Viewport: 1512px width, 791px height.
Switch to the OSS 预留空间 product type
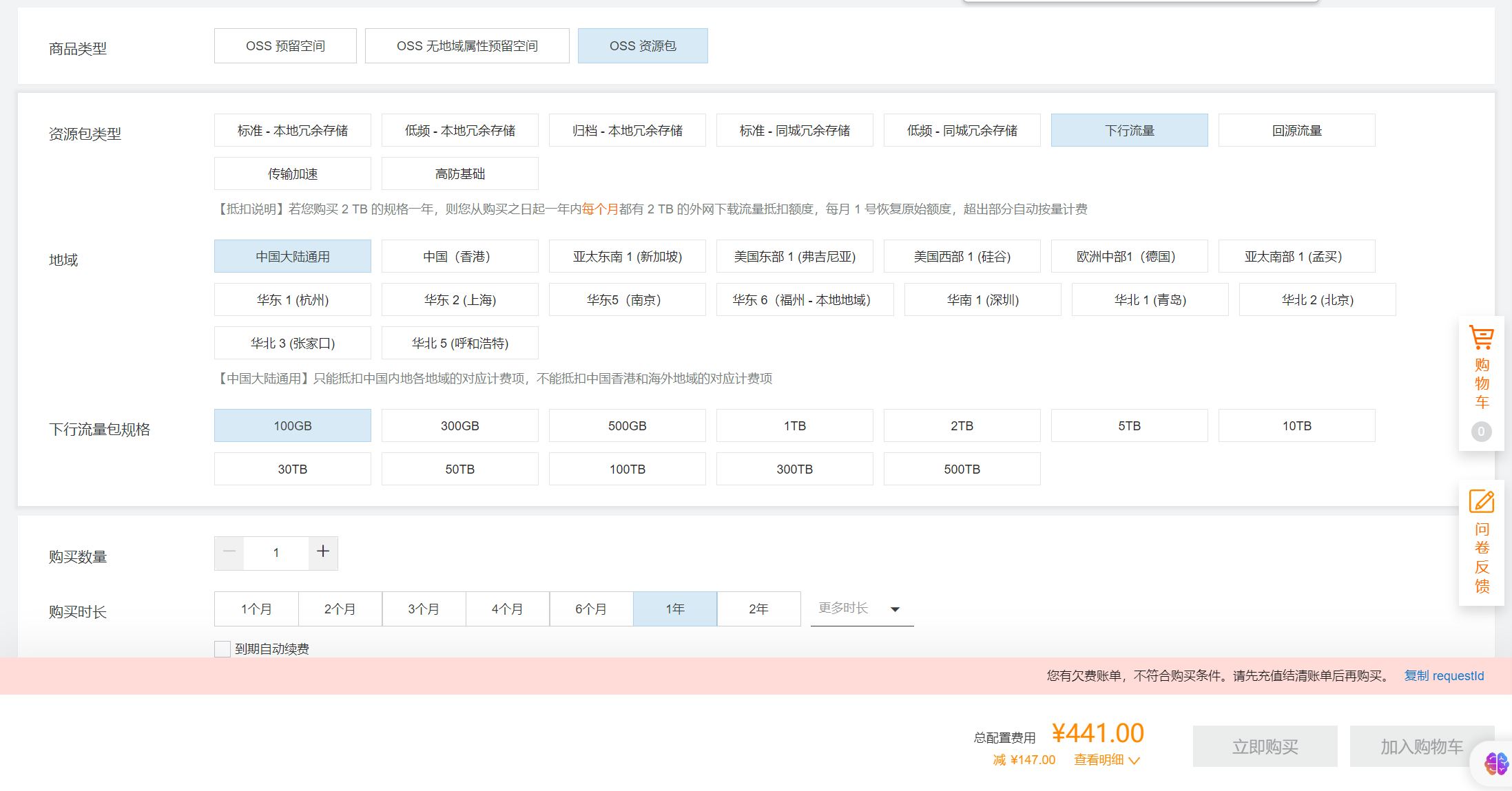point(285,46)
